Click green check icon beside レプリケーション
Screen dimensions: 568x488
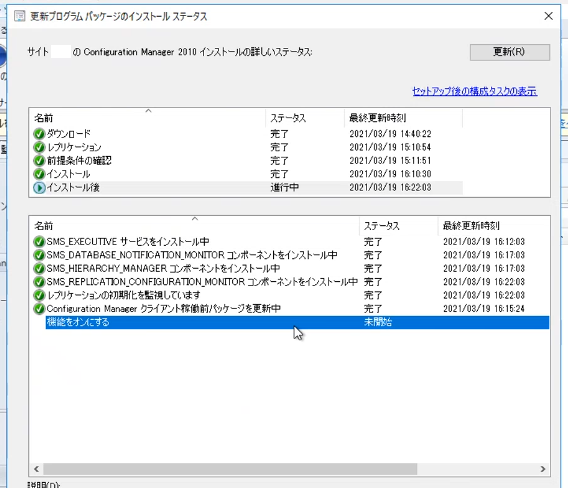(39, 147)
